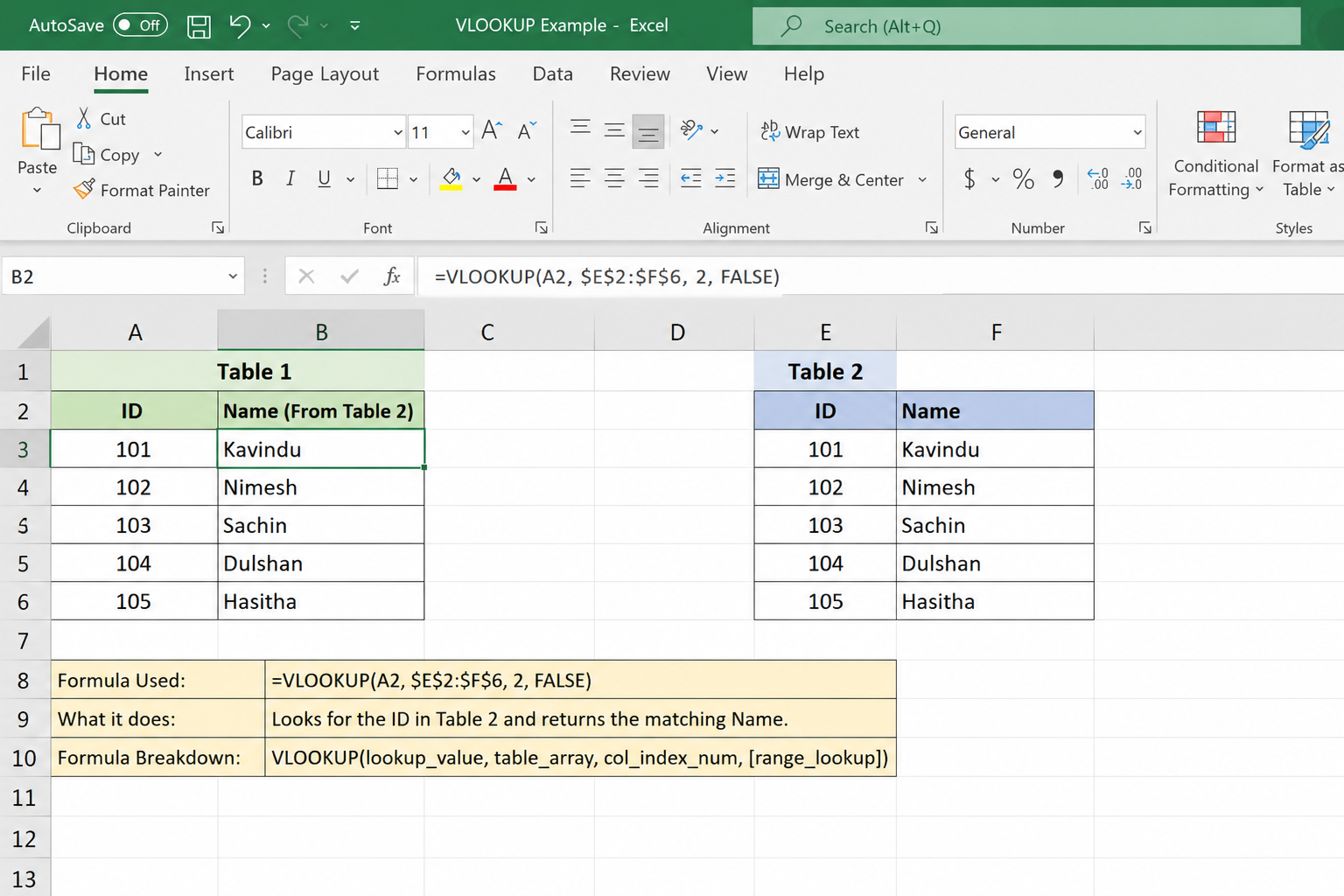Open the font size dropdown
1344x896 pixels.
click(465, 132)
